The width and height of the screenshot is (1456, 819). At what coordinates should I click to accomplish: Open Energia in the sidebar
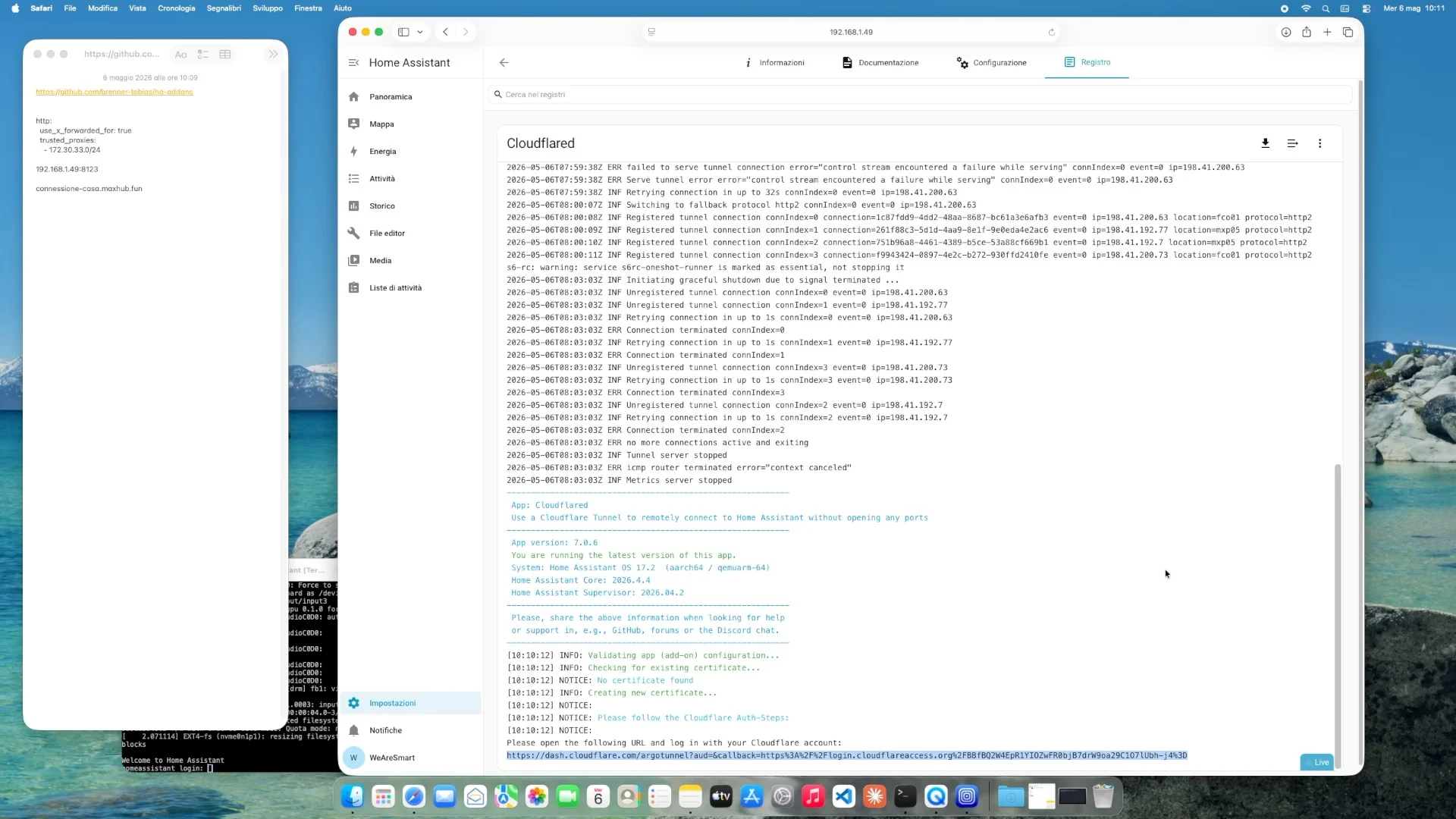click(410, 152)
